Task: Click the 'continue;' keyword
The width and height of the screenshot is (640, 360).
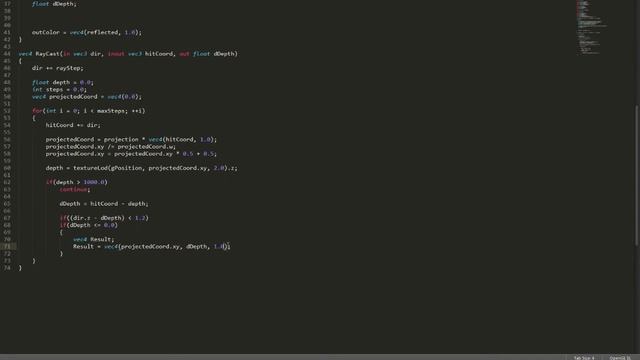Action: tap(75, 189)
